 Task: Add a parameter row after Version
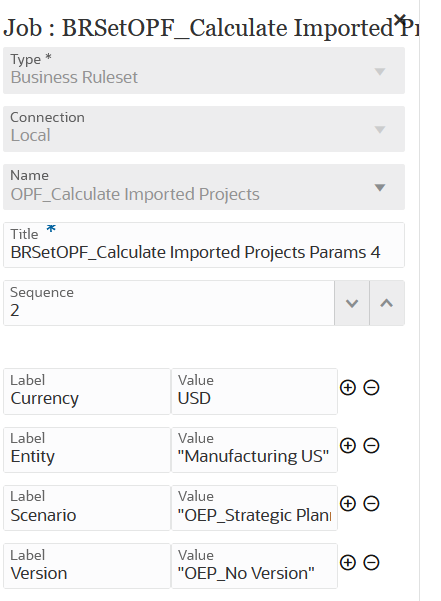point(348,562)
